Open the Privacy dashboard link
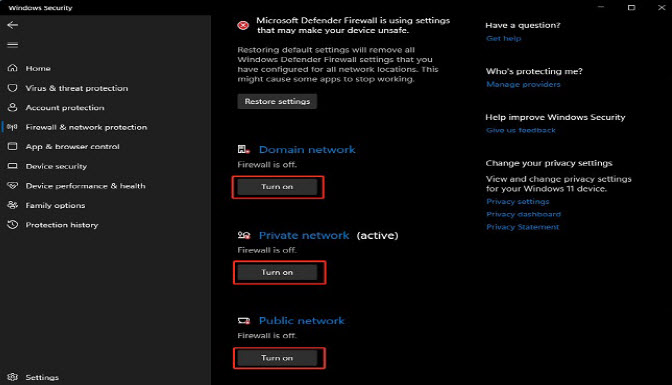Screen dimensions: 672x385 (x=523, y=214)
